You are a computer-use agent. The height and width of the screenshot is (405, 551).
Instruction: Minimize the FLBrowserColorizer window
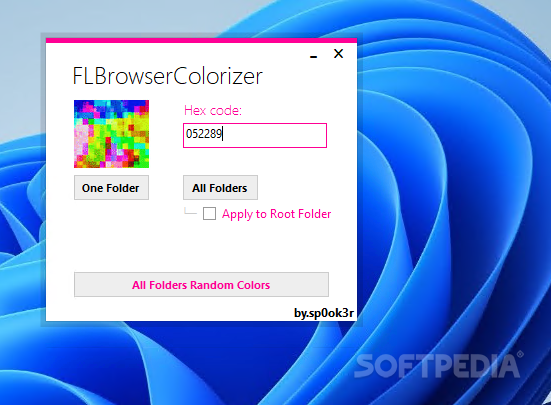coord(313,56)
